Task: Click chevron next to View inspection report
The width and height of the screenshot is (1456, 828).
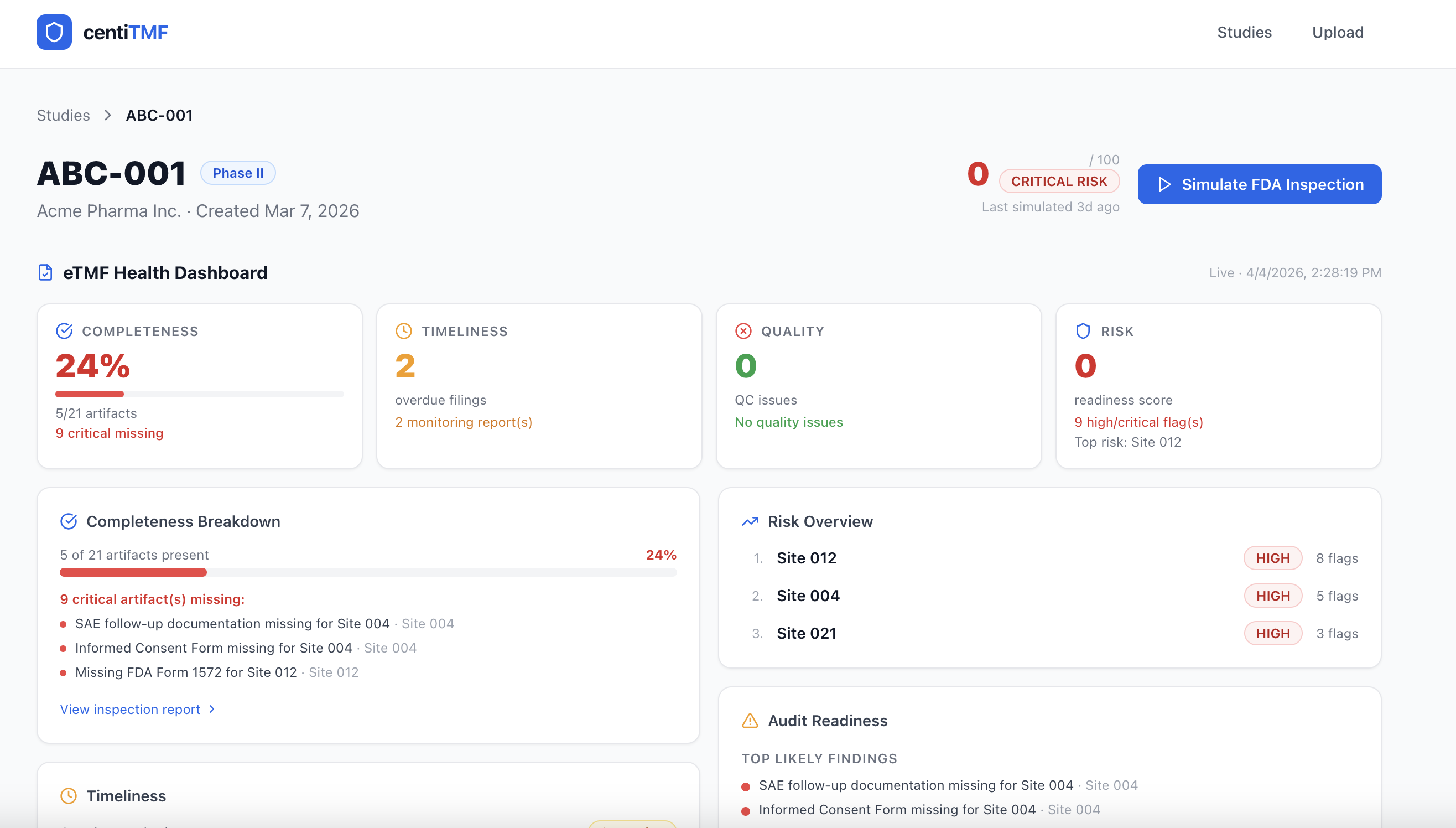Action: pos(212,709)
